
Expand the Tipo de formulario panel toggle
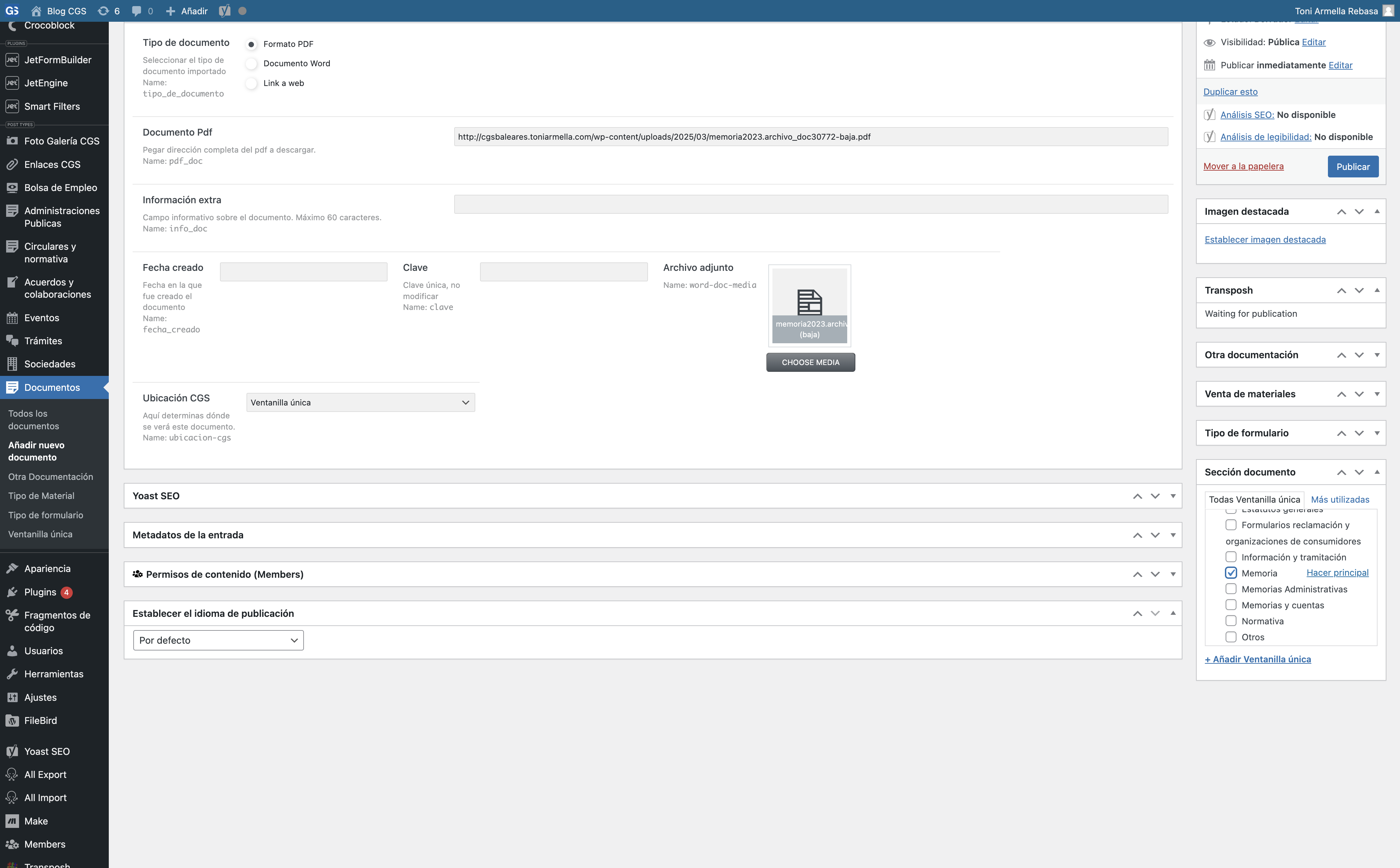1377,433
